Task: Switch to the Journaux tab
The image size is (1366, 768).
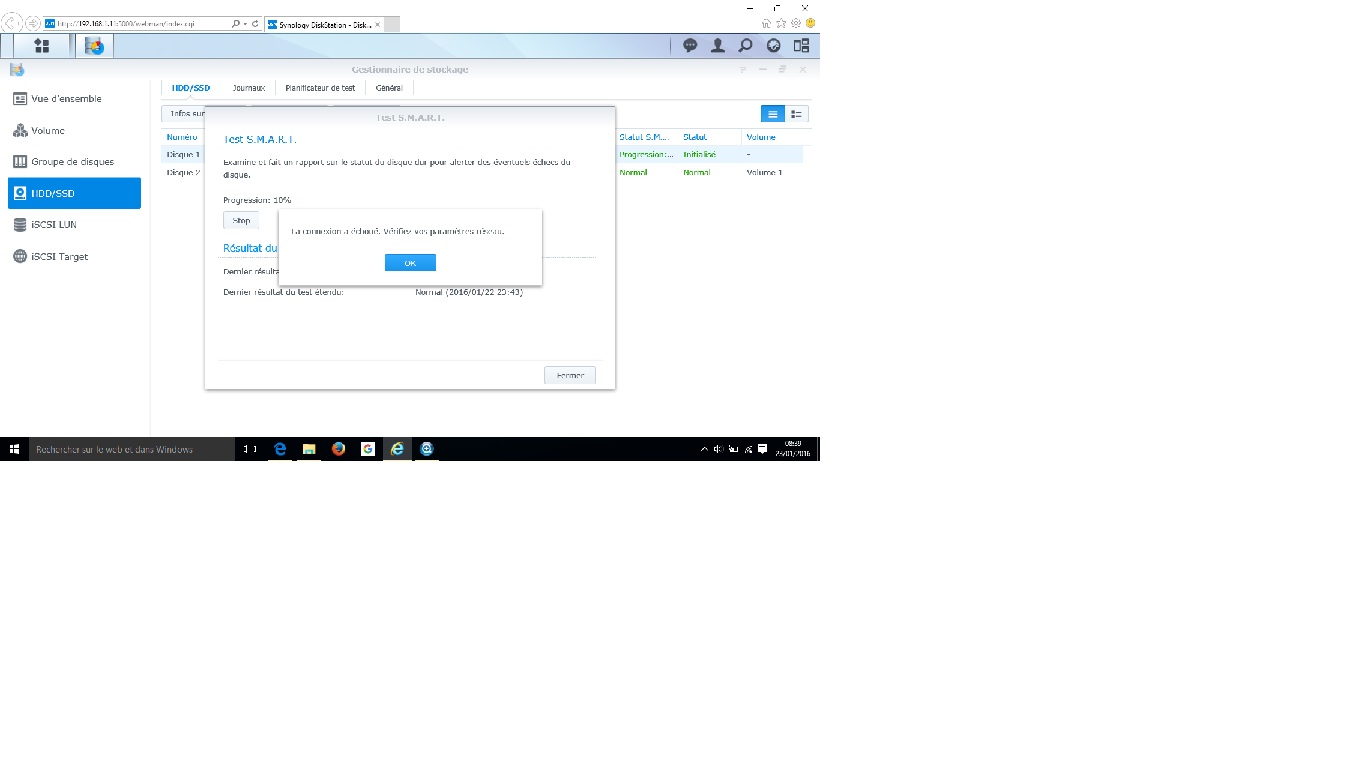Action: (x=249, y=88)
